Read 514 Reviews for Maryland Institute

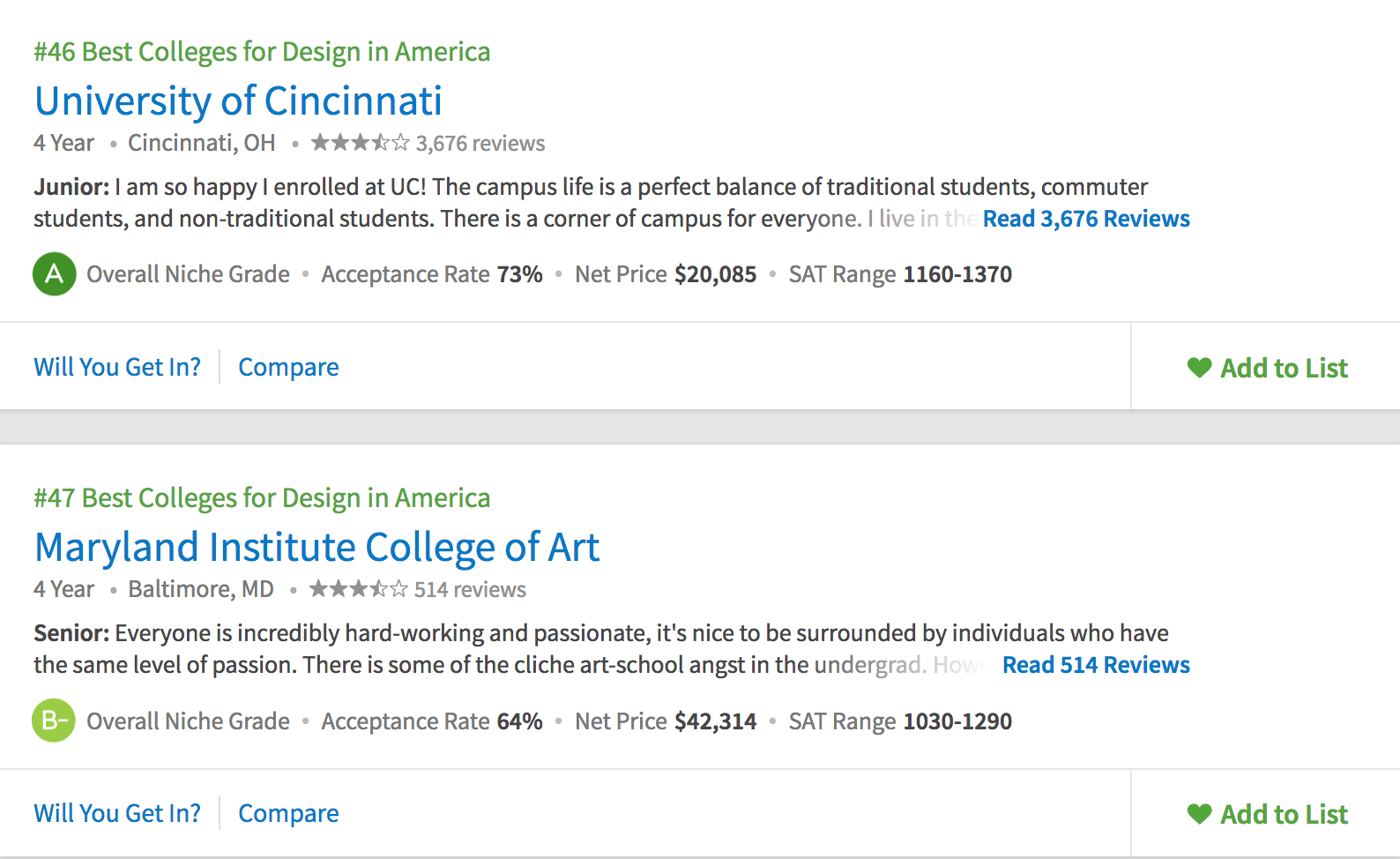pyautogui.click(x=1096, y=665)
